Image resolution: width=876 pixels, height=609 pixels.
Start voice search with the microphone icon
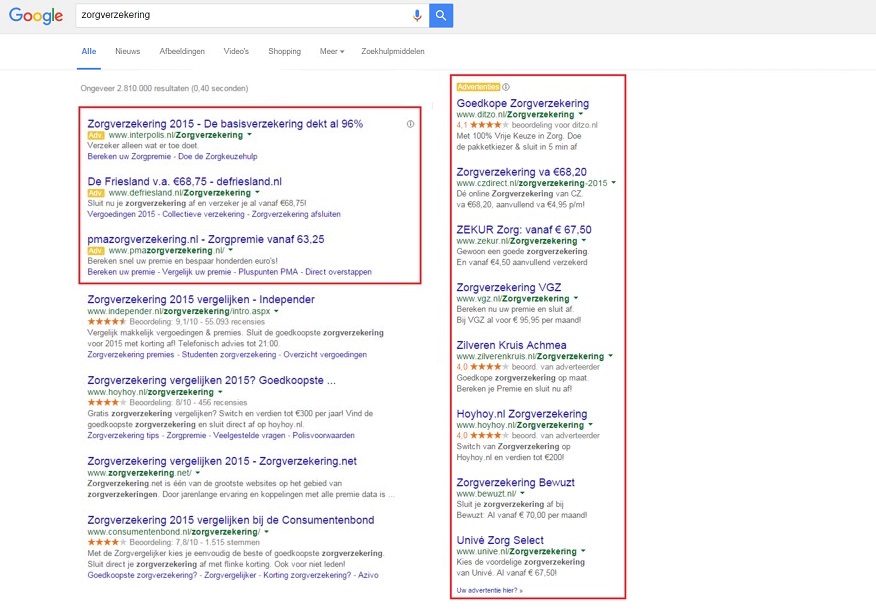click(x=417, y=16)
